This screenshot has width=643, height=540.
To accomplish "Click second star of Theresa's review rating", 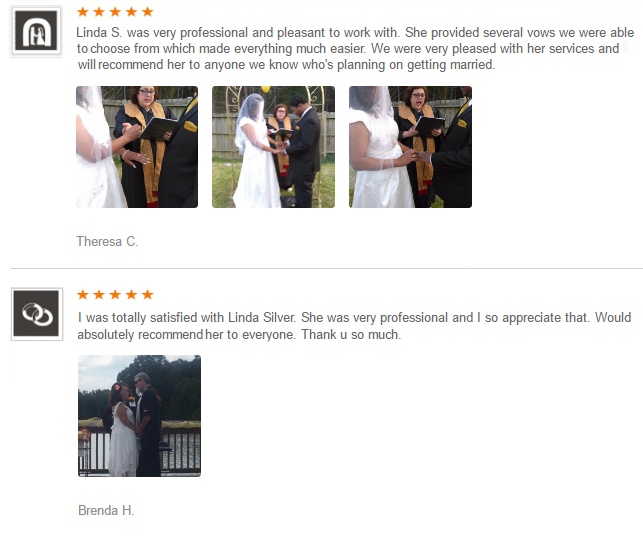I will point(99,11).
